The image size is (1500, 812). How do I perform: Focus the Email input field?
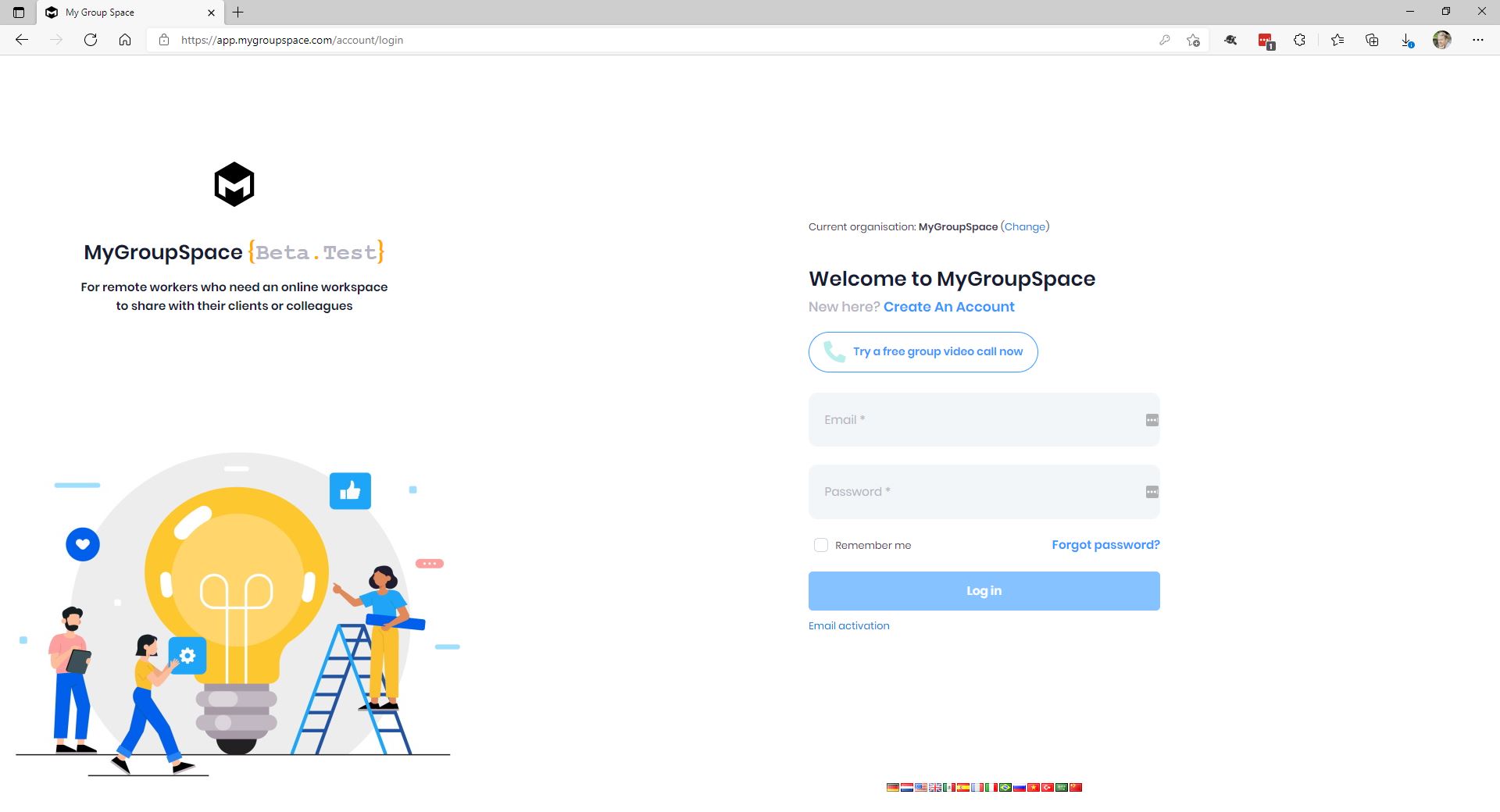tap(984, 420)
